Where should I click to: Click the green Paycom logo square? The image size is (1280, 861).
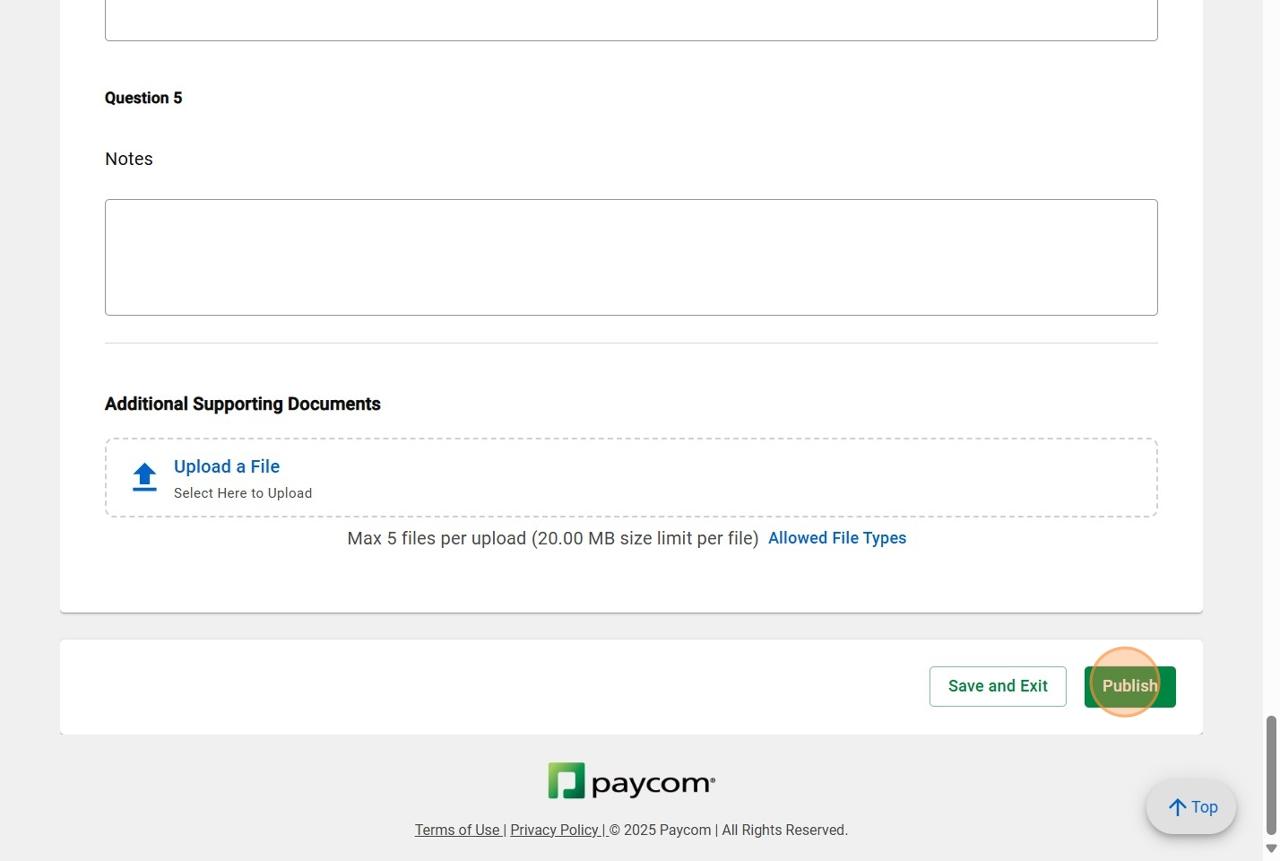click(x=566, y=781)
